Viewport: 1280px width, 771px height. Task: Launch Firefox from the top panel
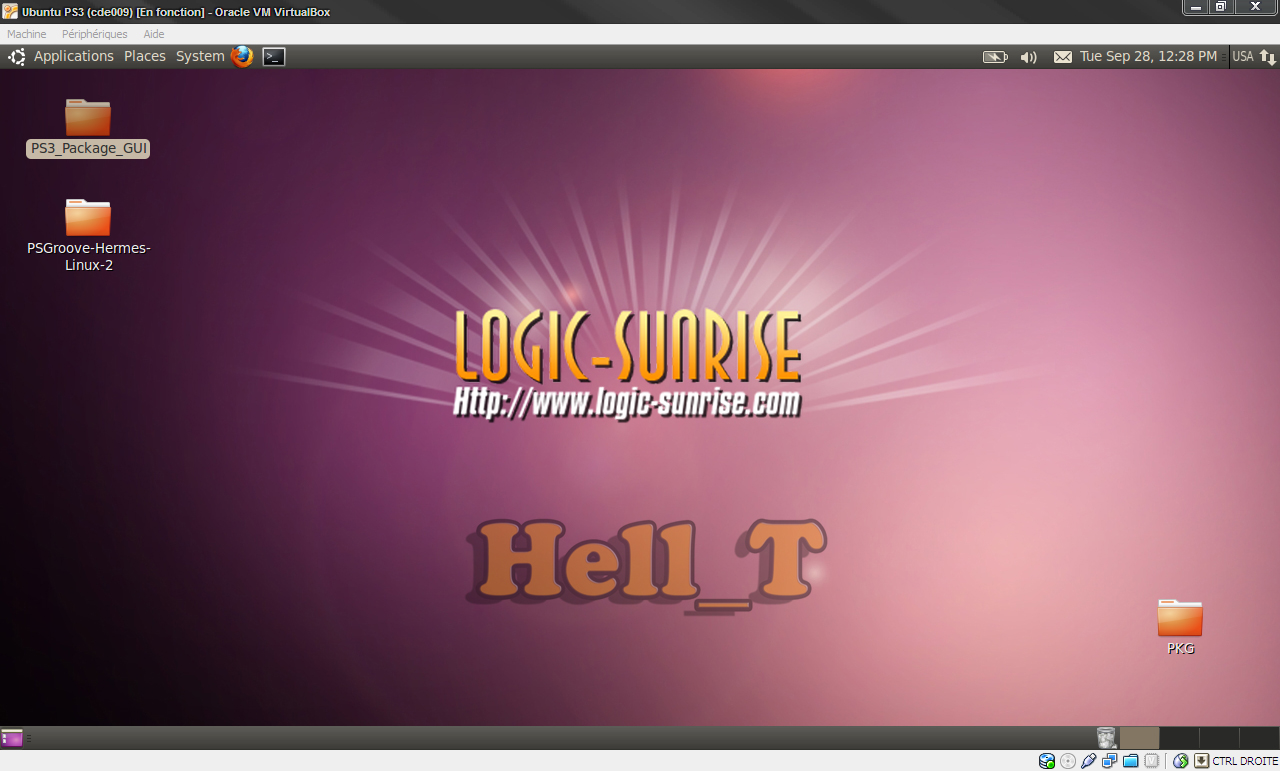click(x=242, y=56)
